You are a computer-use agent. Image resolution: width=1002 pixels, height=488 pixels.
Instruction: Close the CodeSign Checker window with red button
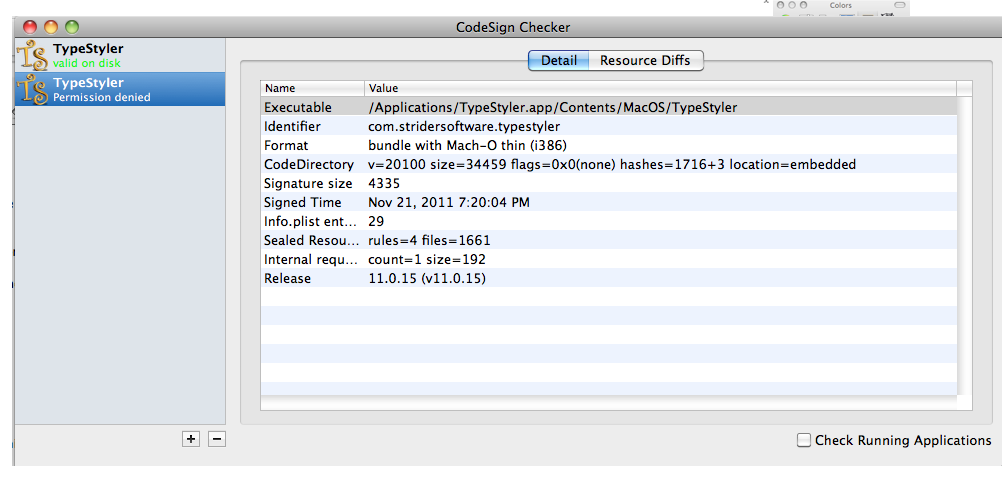coord(30,27)
